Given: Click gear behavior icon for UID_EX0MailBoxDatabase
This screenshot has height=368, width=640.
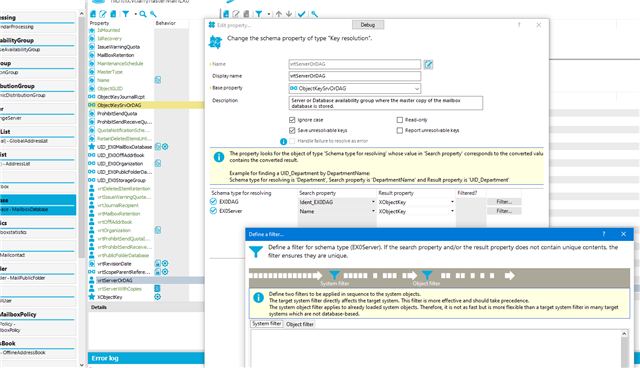Looking at the screenshot, I should pos(165,146).
